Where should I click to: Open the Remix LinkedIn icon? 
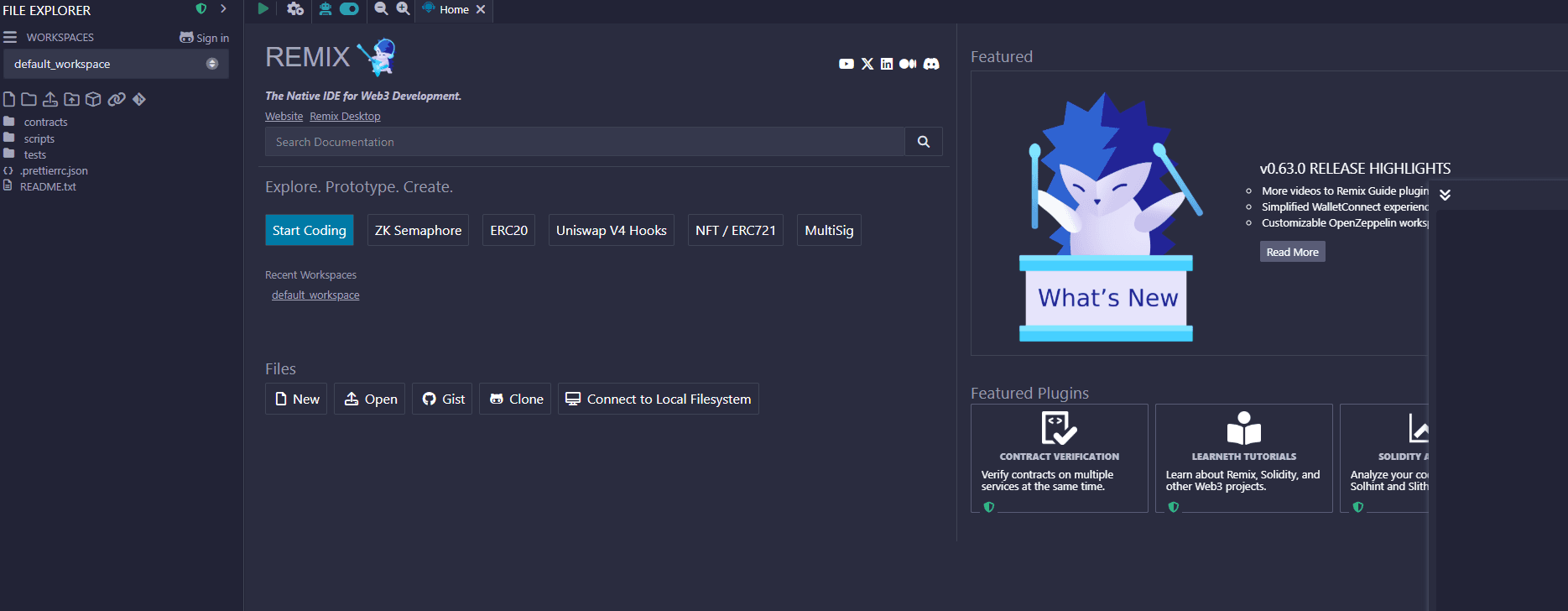pyautogui.click(x=887, y=64)
